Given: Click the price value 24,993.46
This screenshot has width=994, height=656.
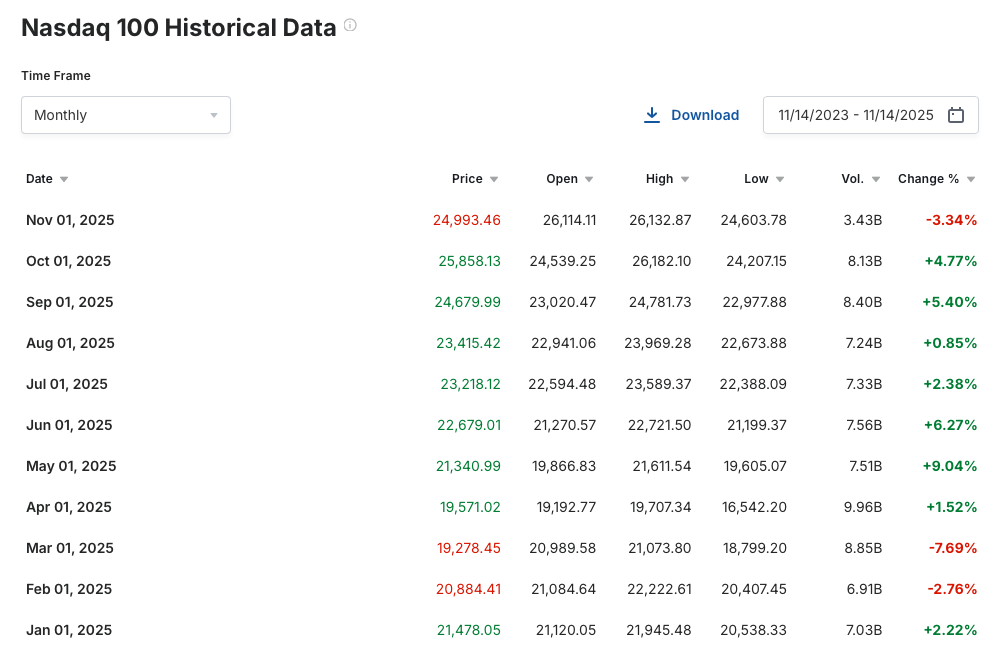Looking at the screenshot, I should click(x=467, y=220).
